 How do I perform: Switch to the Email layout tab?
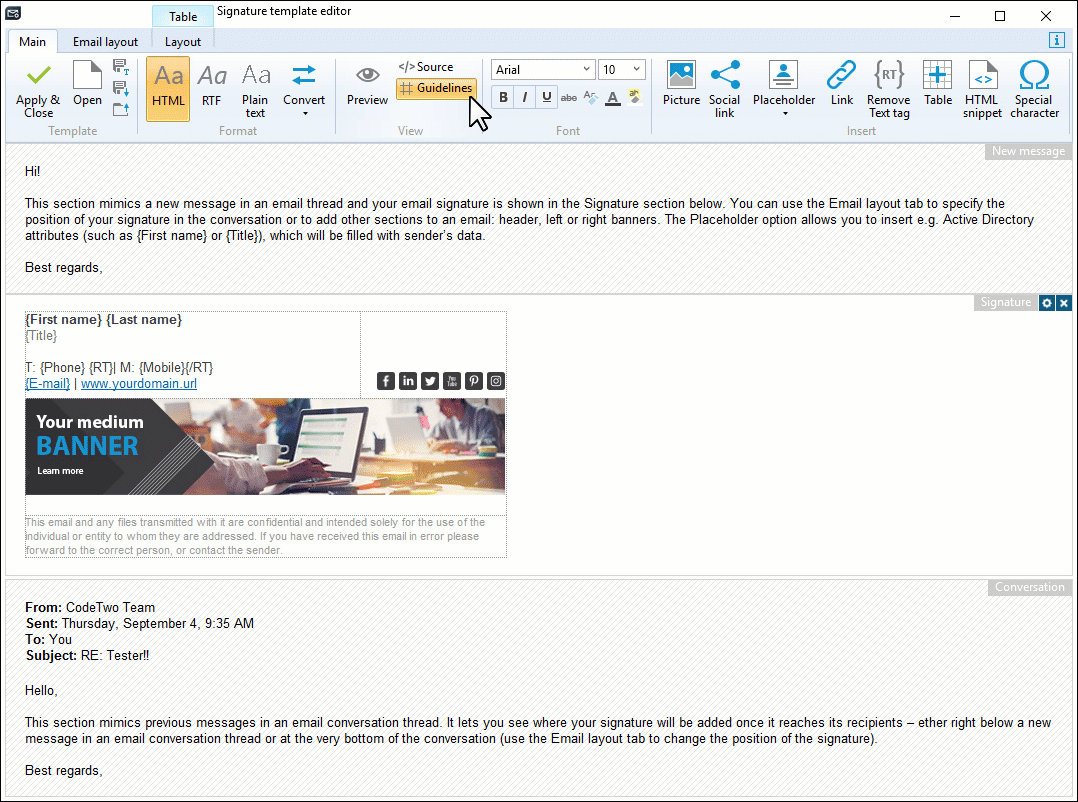pos(105,42)
